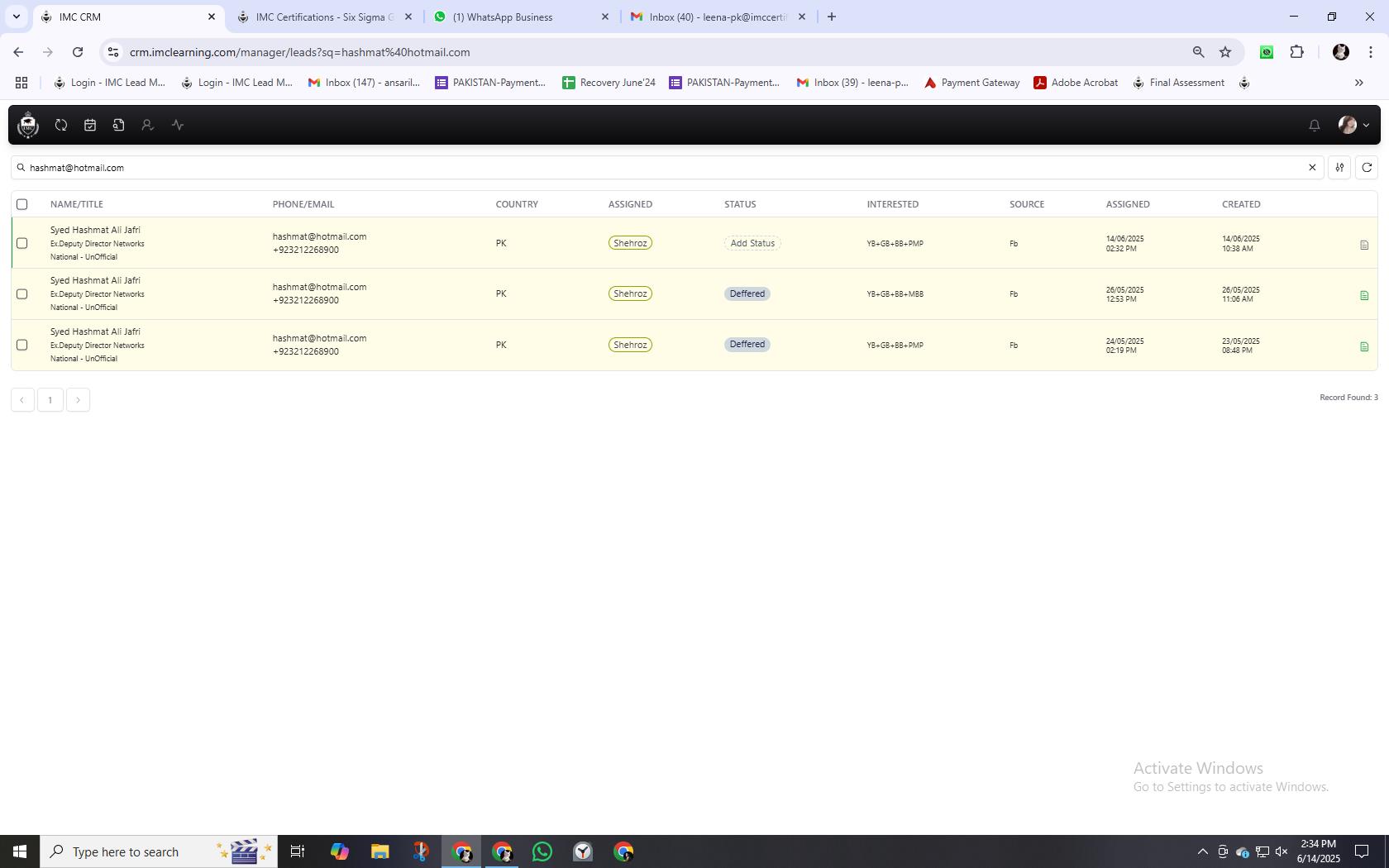Open Payment Gateway bookmark
Viewport: 1389px width, 868px height.
point(972,83)
